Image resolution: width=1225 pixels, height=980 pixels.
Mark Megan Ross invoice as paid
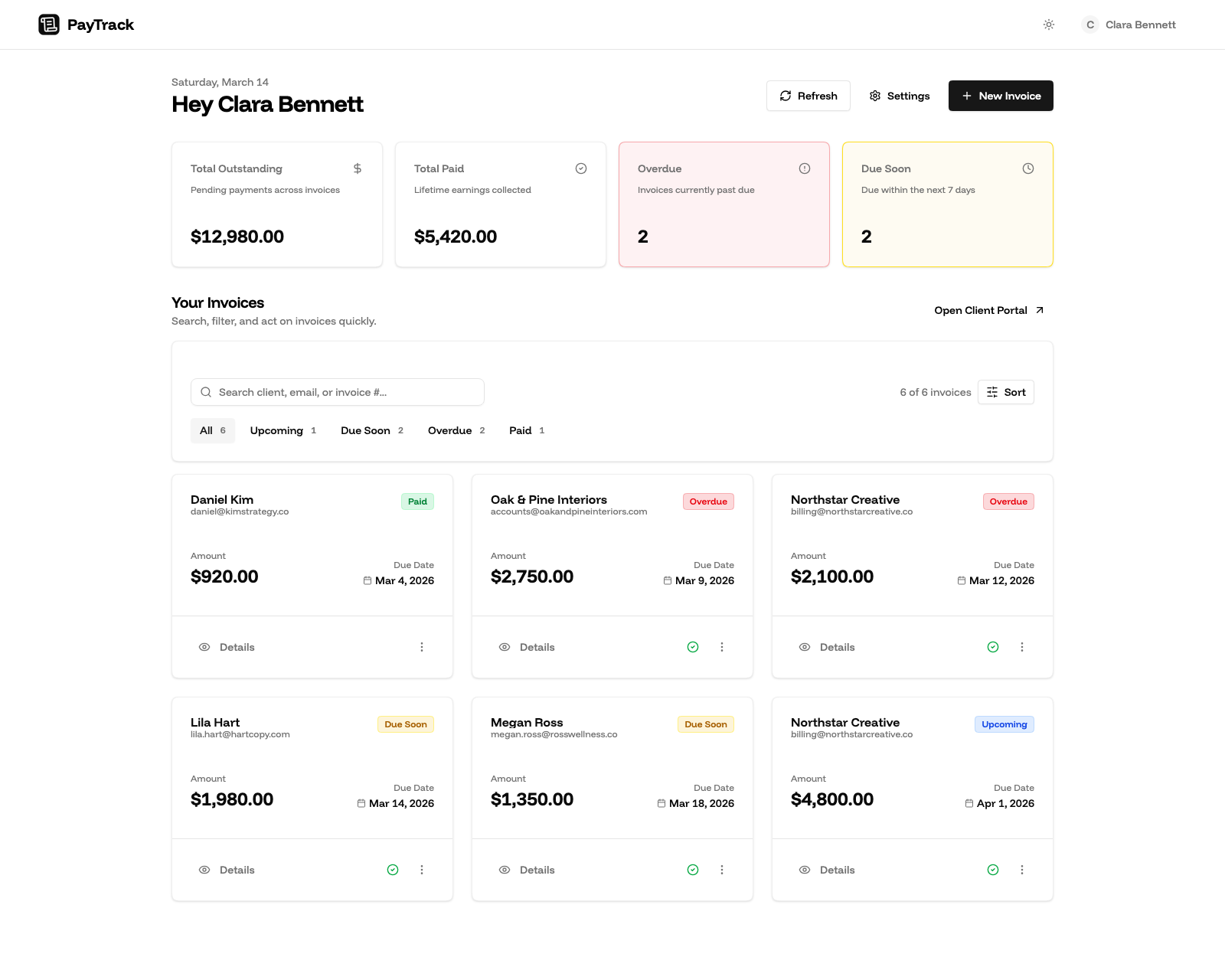point(693,870)
